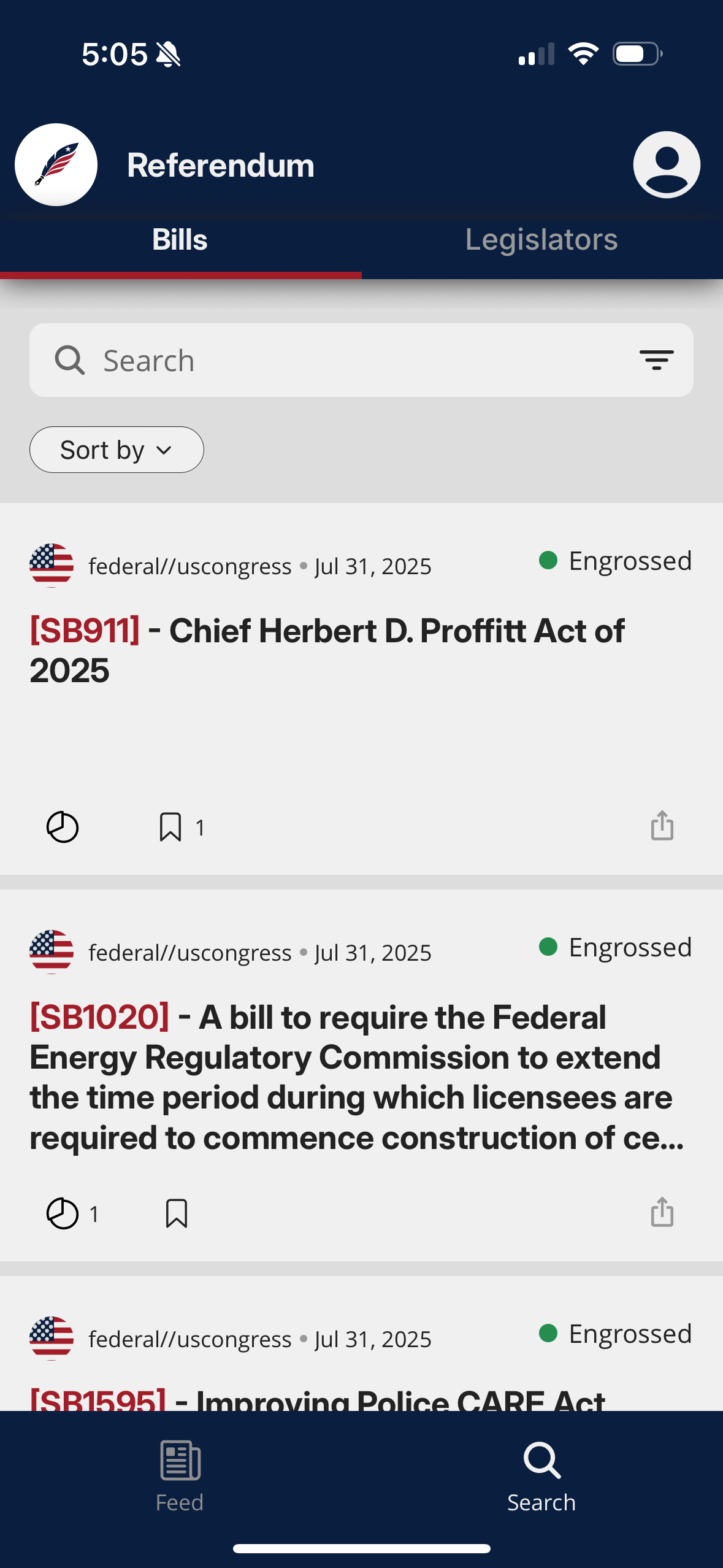
Task: Open the user profile icon
Action: (667, 164)
